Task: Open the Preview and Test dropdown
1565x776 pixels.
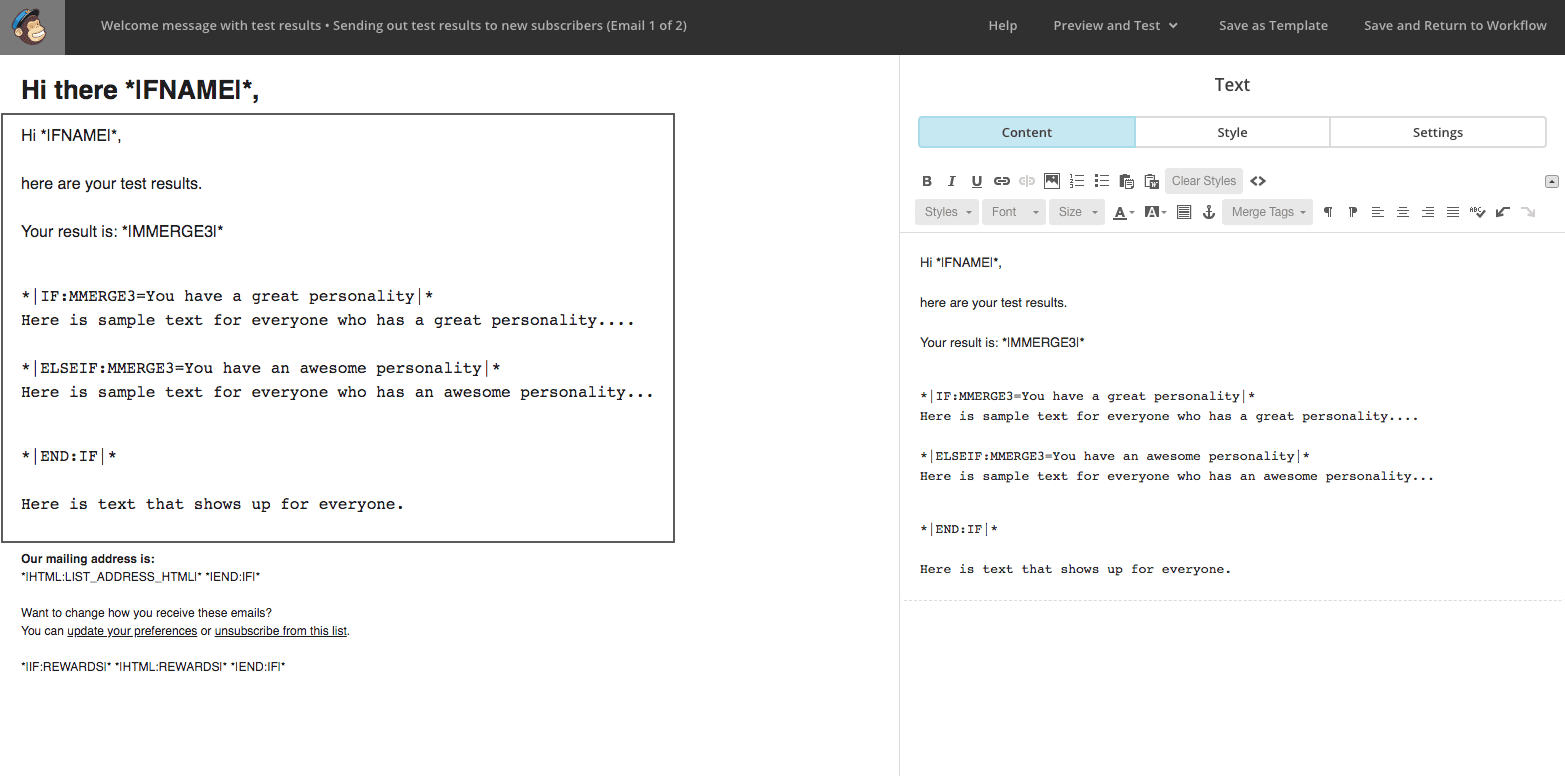Action: [1116, 26]
